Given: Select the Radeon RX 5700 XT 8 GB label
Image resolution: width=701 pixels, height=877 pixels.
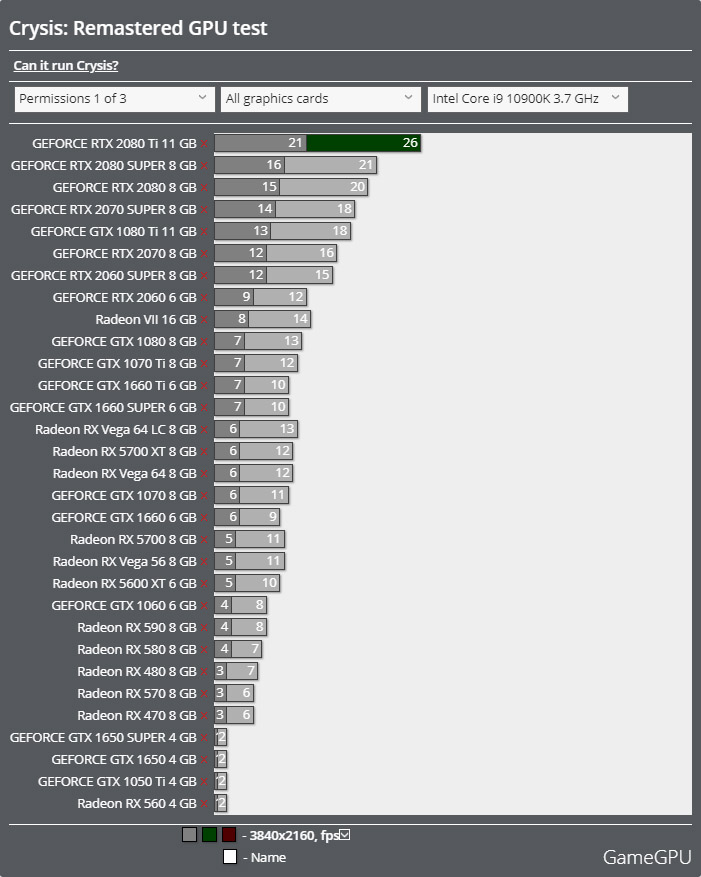Looking at the screenshot, I should click(124, 452).
